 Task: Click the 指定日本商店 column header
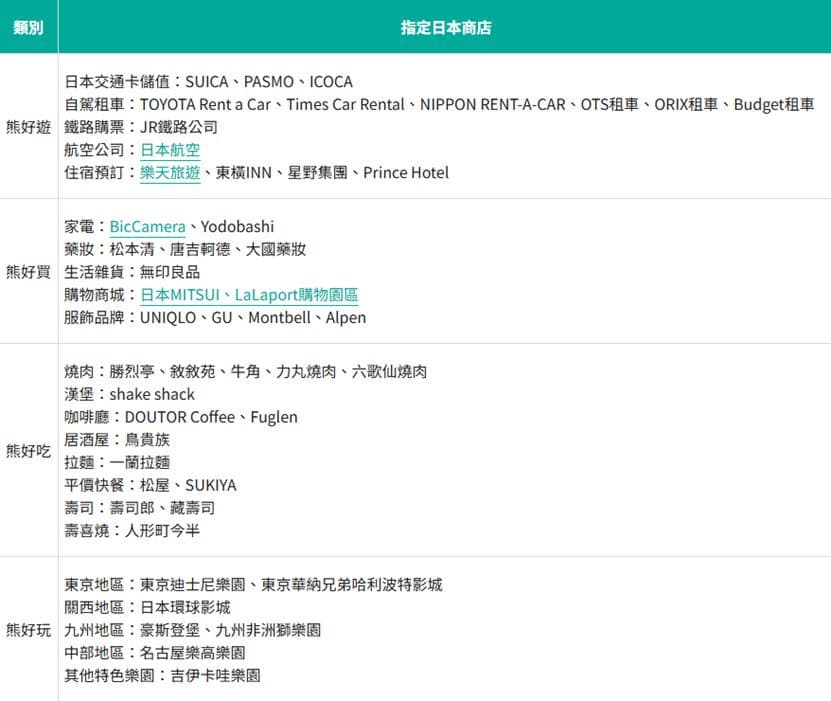tap(445, 26)
